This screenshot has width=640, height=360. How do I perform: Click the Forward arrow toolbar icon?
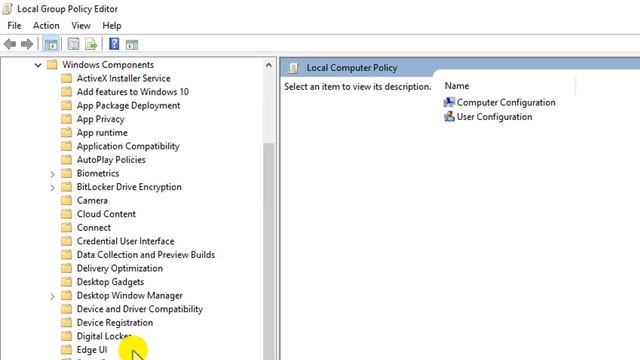pyautogui.click(x=27, y=44)
